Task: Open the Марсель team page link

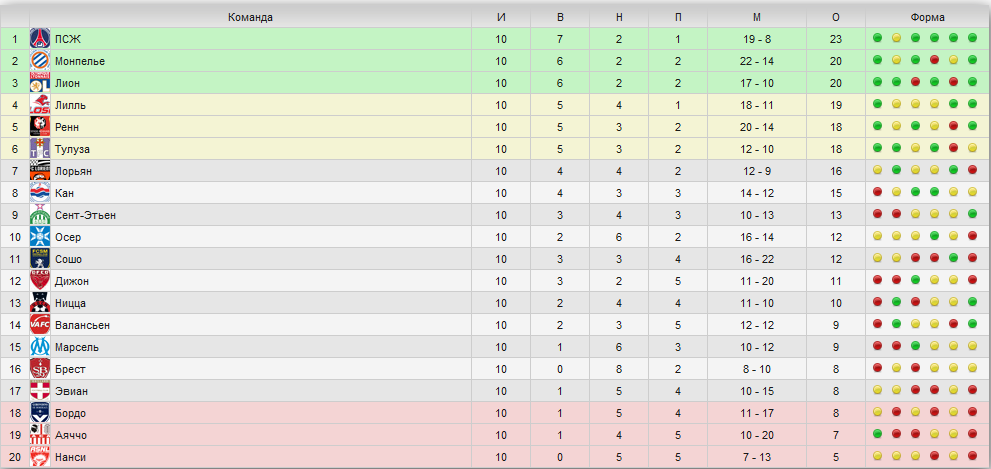Action: [x=78, y=347]
